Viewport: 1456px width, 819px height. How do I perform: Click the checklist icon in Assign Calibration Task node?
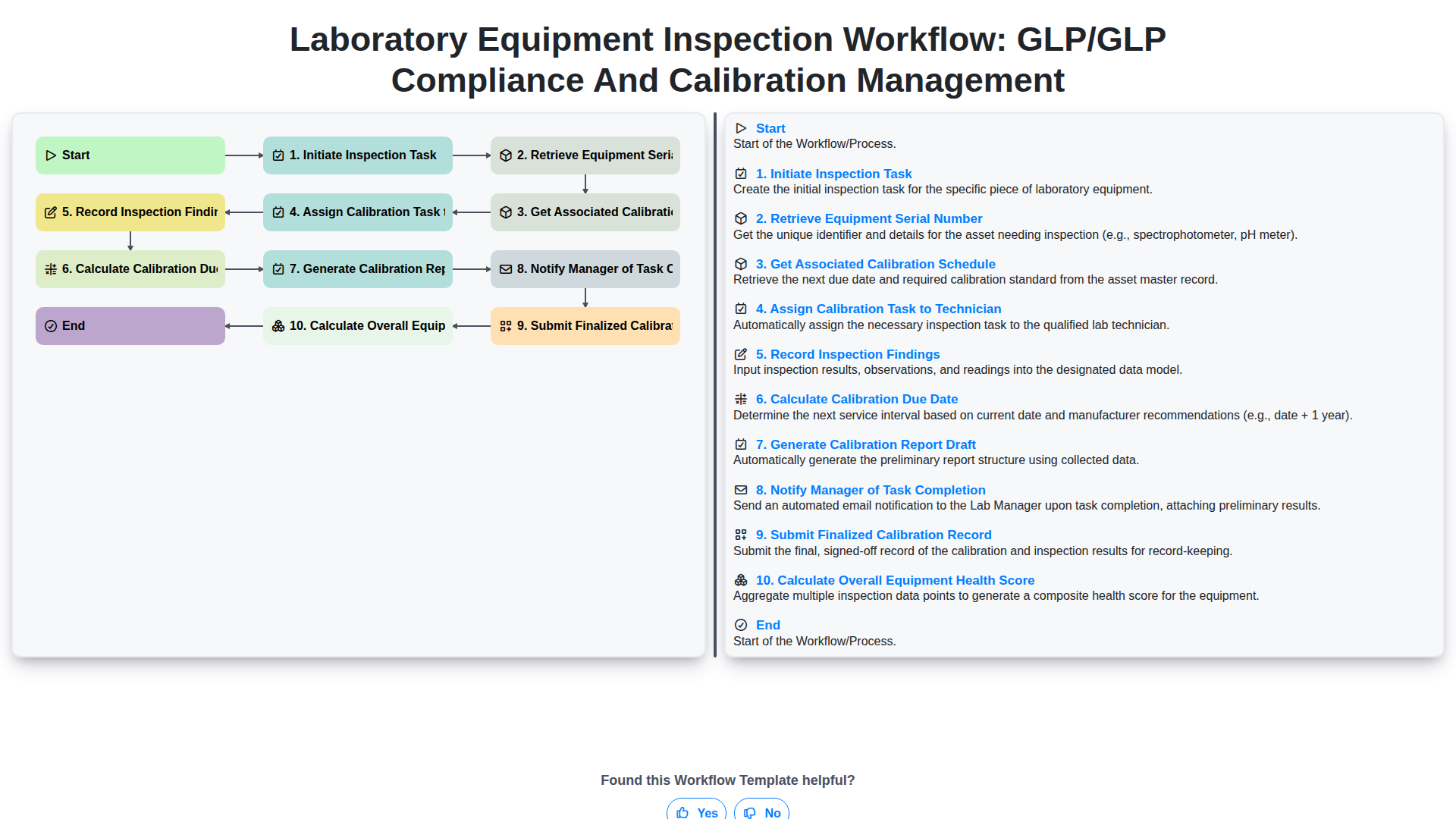[x=278, y=212]
